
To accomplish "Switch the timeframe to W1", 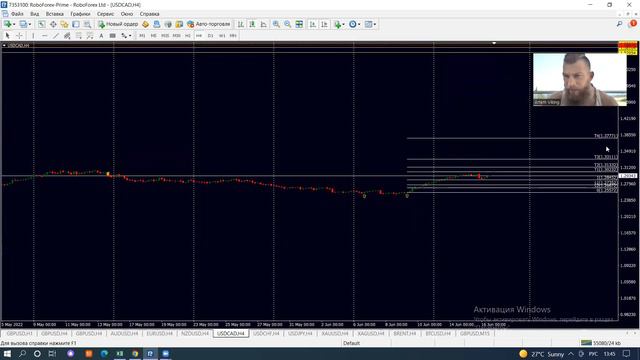I will click(x=222, y=36).
